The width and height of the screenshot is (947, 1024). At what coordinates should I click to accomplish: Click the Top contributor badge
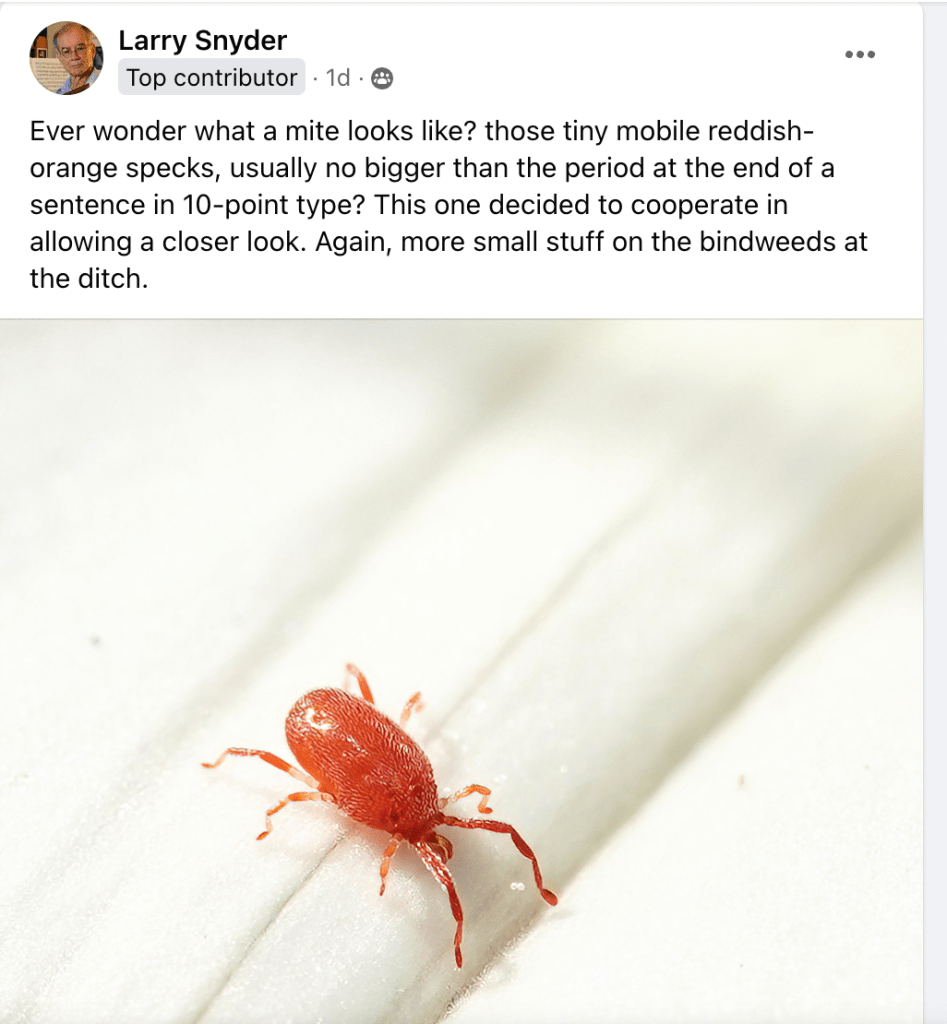(x=212, y=77)
